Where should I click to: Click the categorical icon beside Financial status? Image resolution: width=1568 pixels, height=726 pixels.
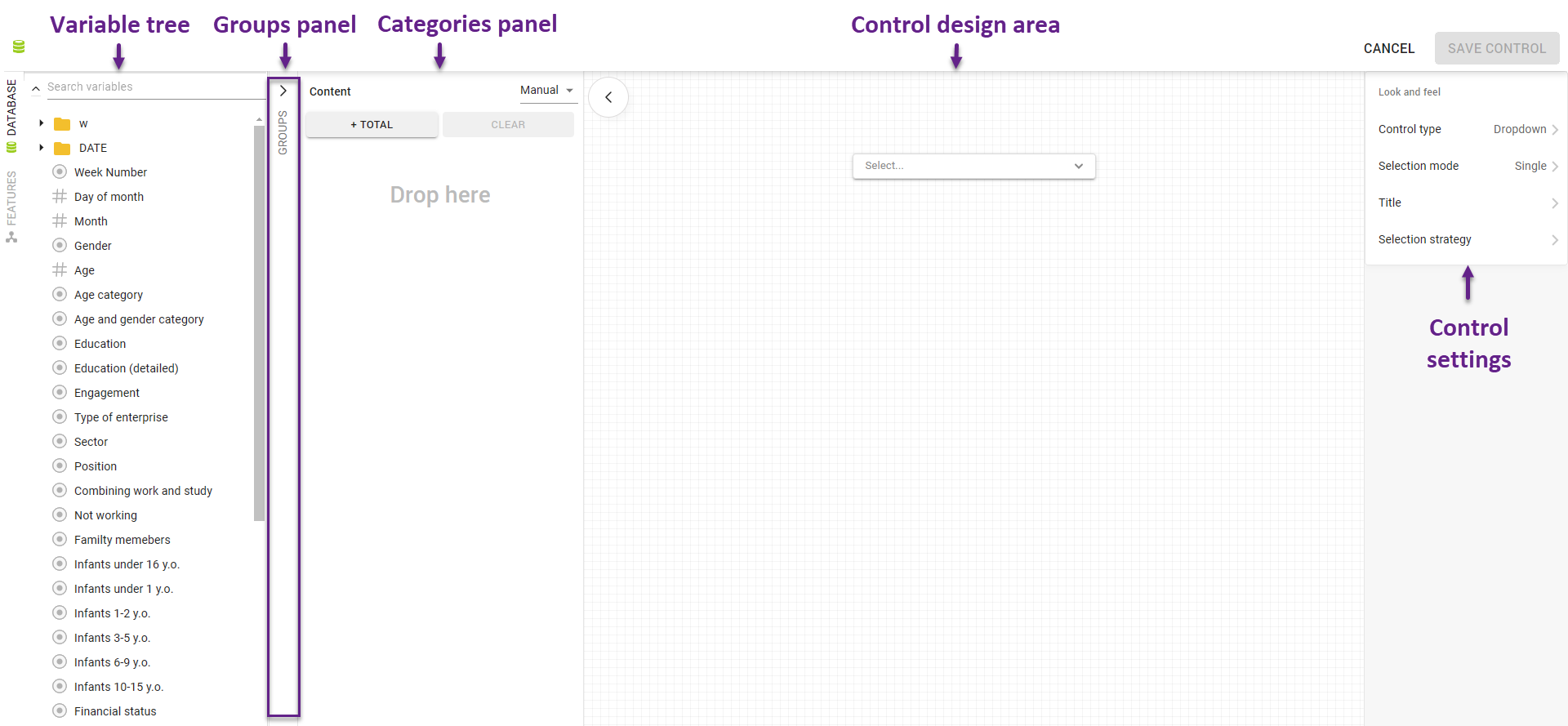click(59, 710)
